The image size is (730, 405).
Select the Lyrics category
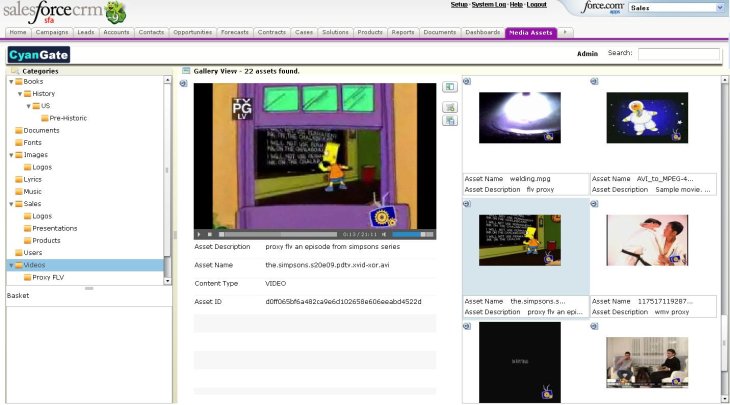(x=32, y=179)
